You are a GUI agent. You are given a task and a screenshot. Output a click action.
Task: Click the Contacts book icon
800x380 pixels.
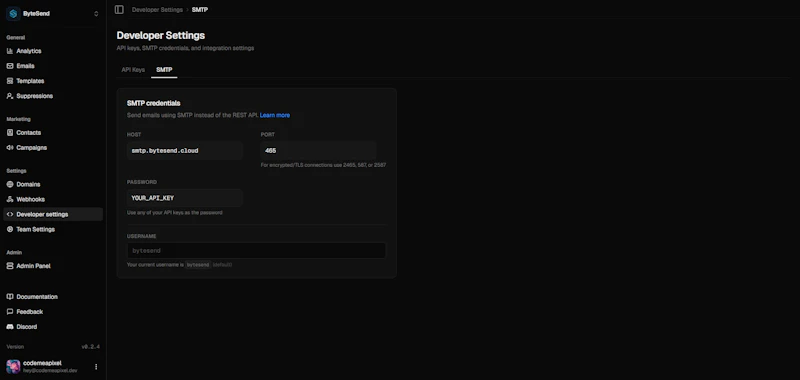10,133
